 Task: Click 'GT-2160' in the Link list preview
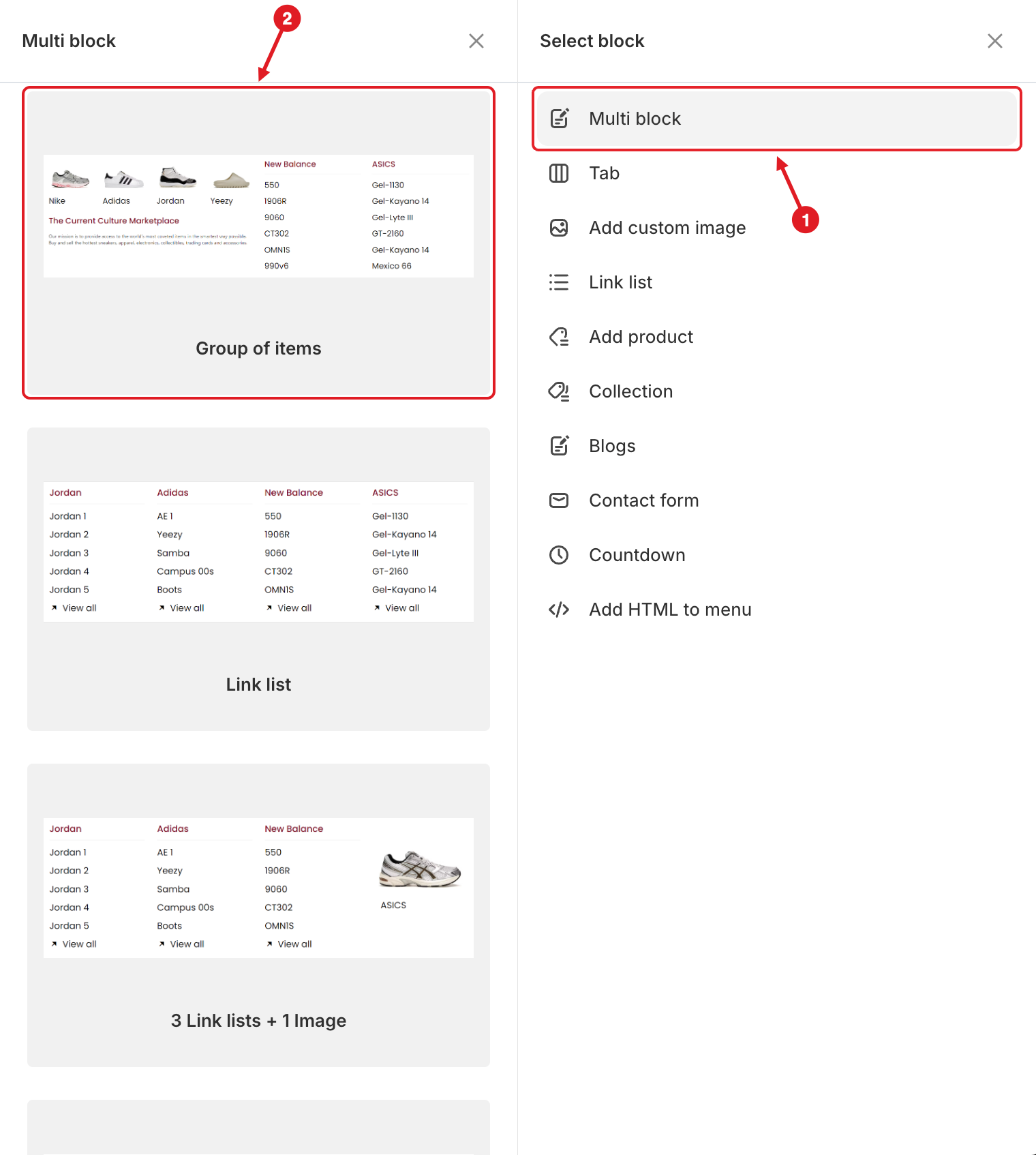[391, 571]
